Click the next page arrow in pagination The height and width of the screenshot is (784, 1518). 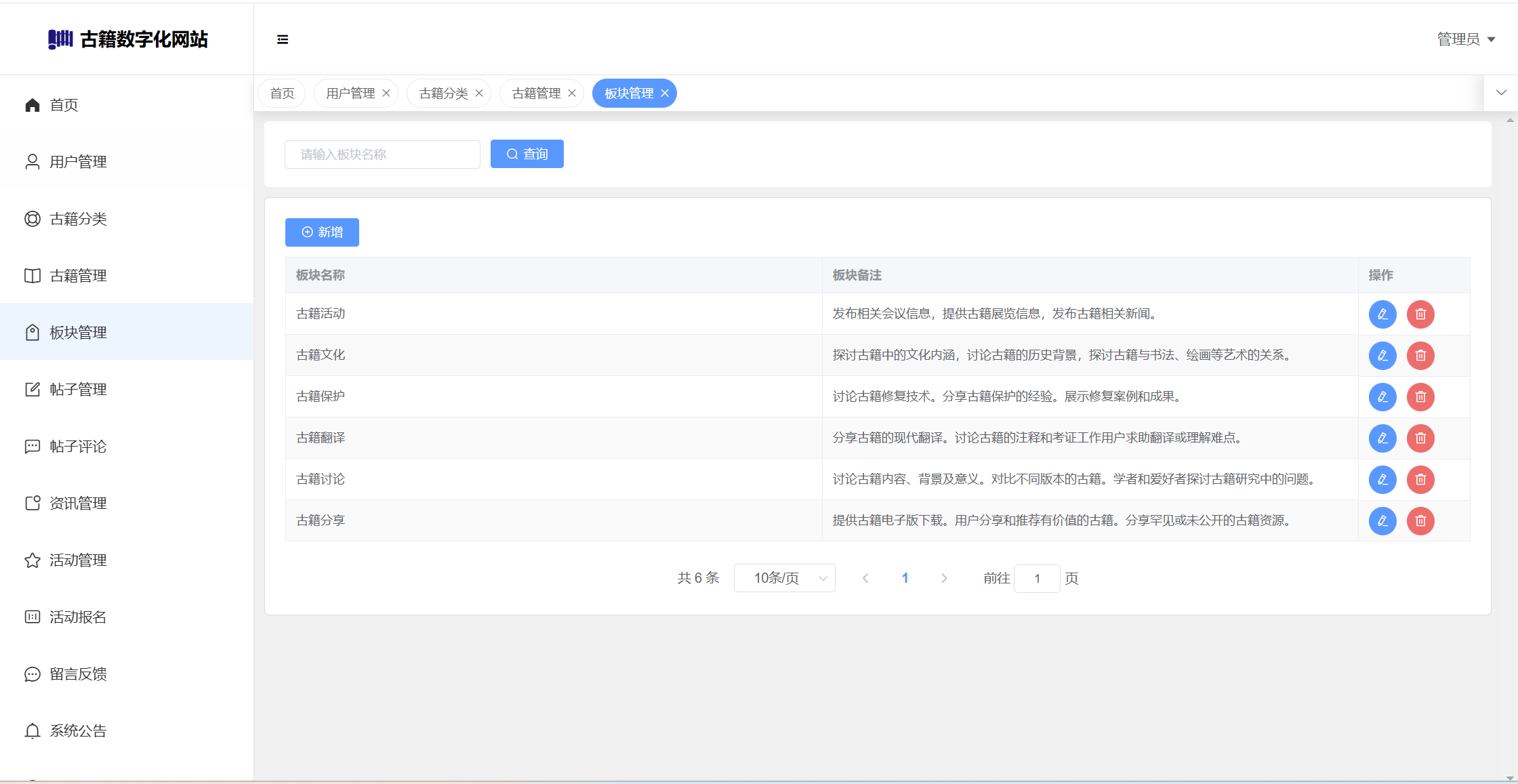(944, 578)
